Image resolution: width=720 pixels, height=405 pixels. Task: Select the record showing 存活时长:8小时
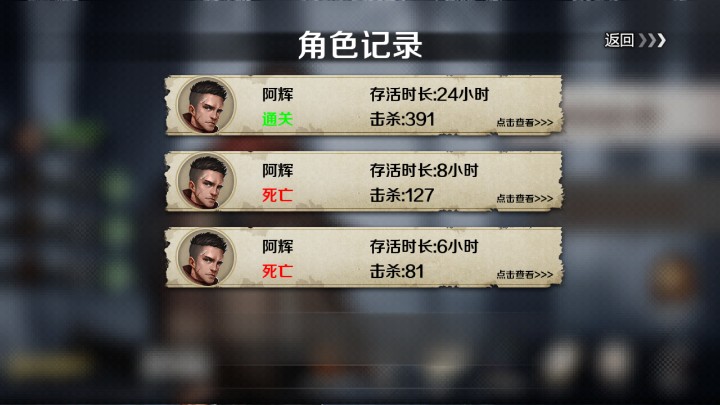click(x=364, y=181)
